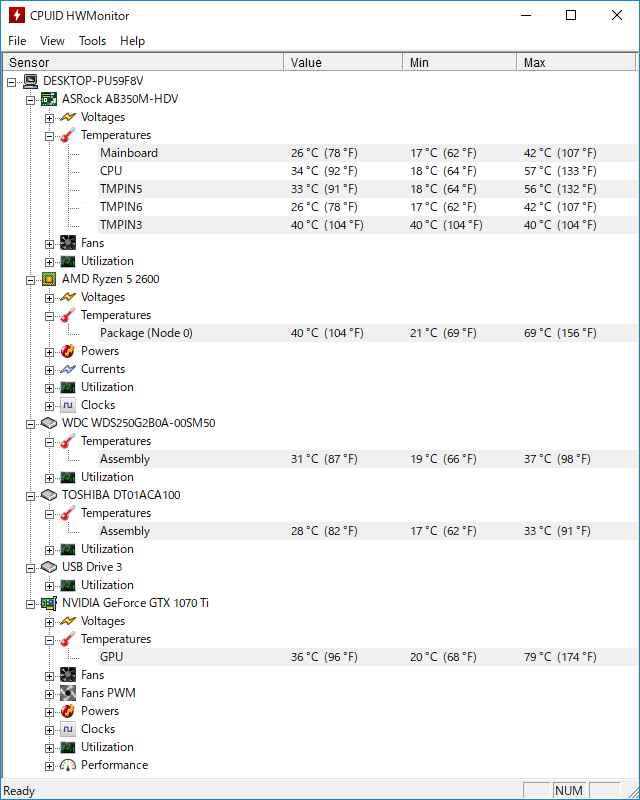The image size is (640, 800).
Task: Click the Currents wave icon under AMD Ryzen
Action: (x=68, y=369)
